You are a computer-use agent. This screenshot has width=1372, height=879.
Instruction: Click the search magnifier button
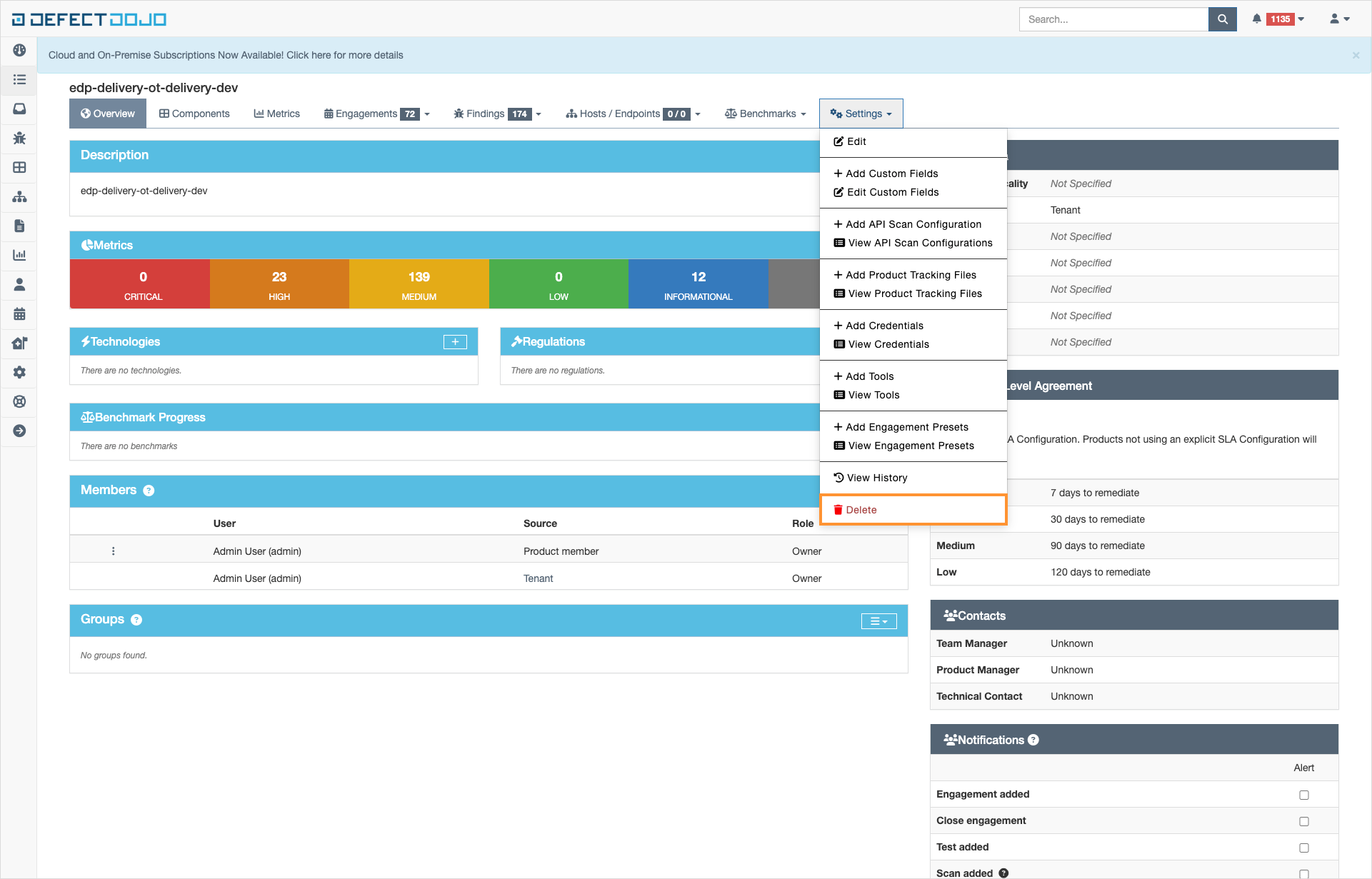pyautogui.click(x=1222, y=19)
